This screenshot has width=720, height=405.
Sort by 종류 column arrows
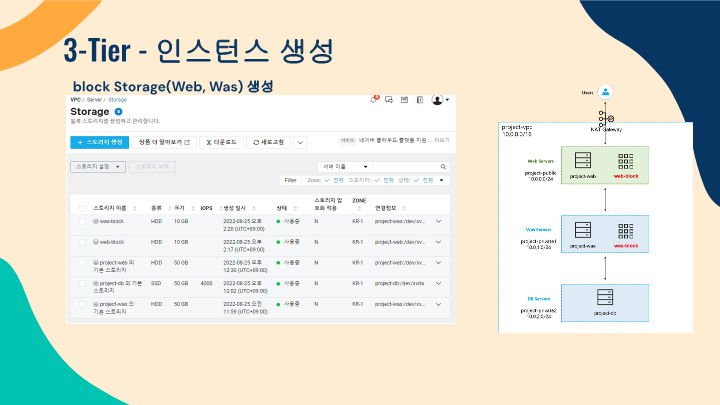(x=170, y=208)
